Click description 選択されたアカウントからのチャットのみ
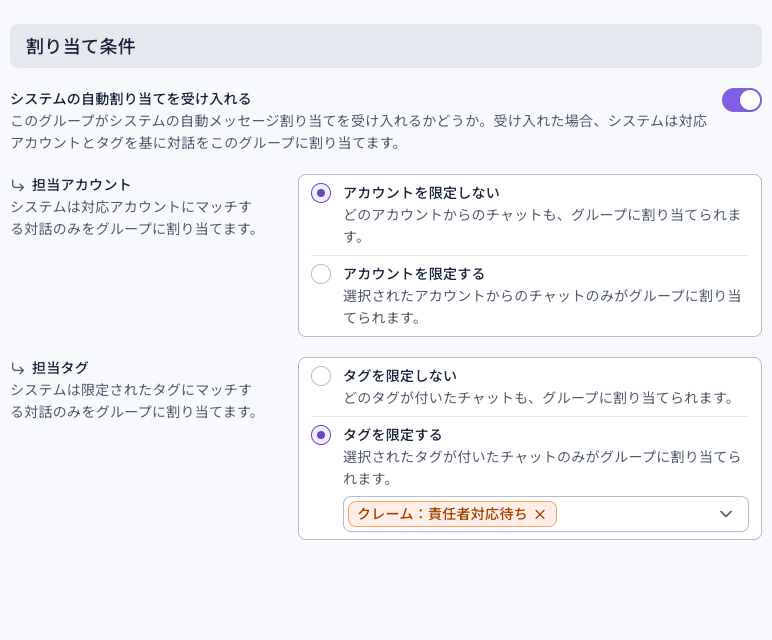This screenshot has width=772, height=640. tap(542, 306)
